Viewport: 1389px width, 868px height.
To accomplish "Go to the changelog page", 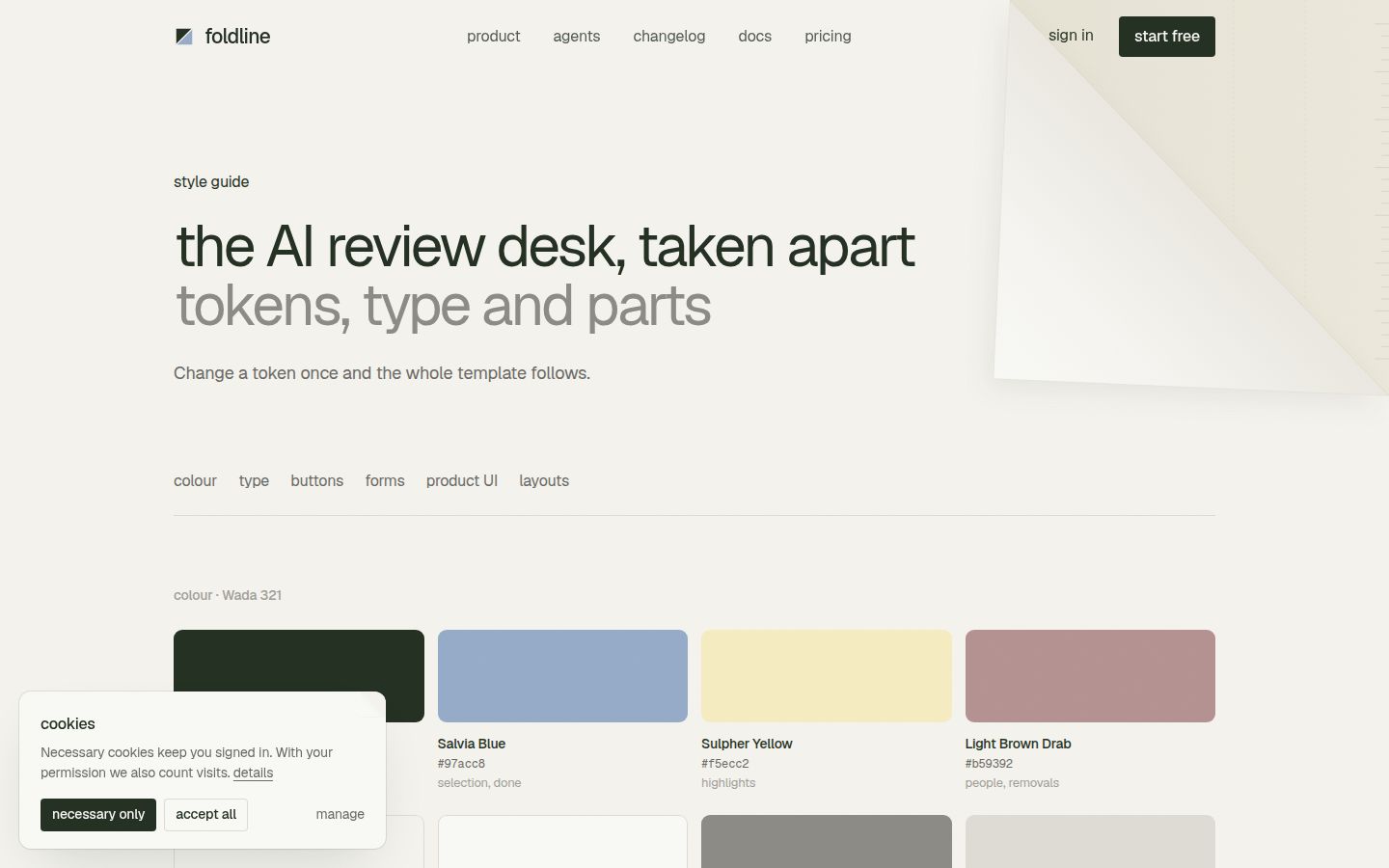I will point(668,37).
